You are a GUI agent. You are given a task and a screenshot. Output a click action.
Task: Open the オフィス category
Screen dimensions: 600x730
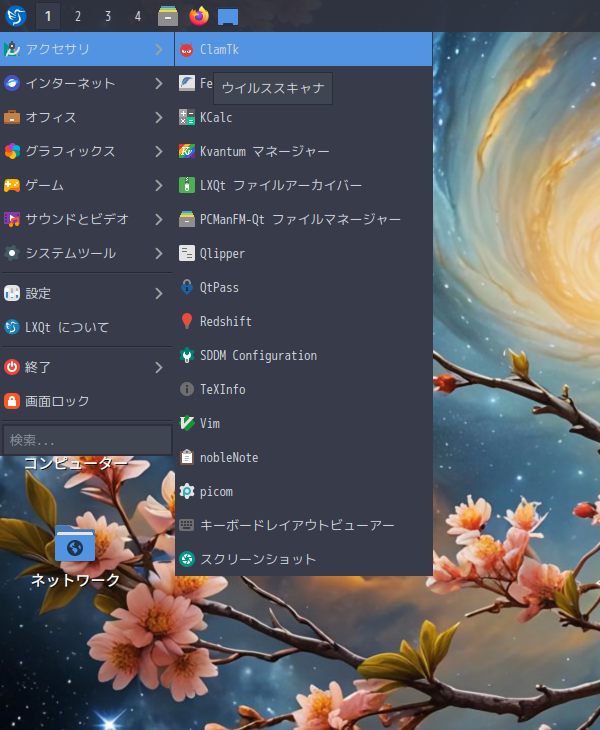tap(87, 117)
